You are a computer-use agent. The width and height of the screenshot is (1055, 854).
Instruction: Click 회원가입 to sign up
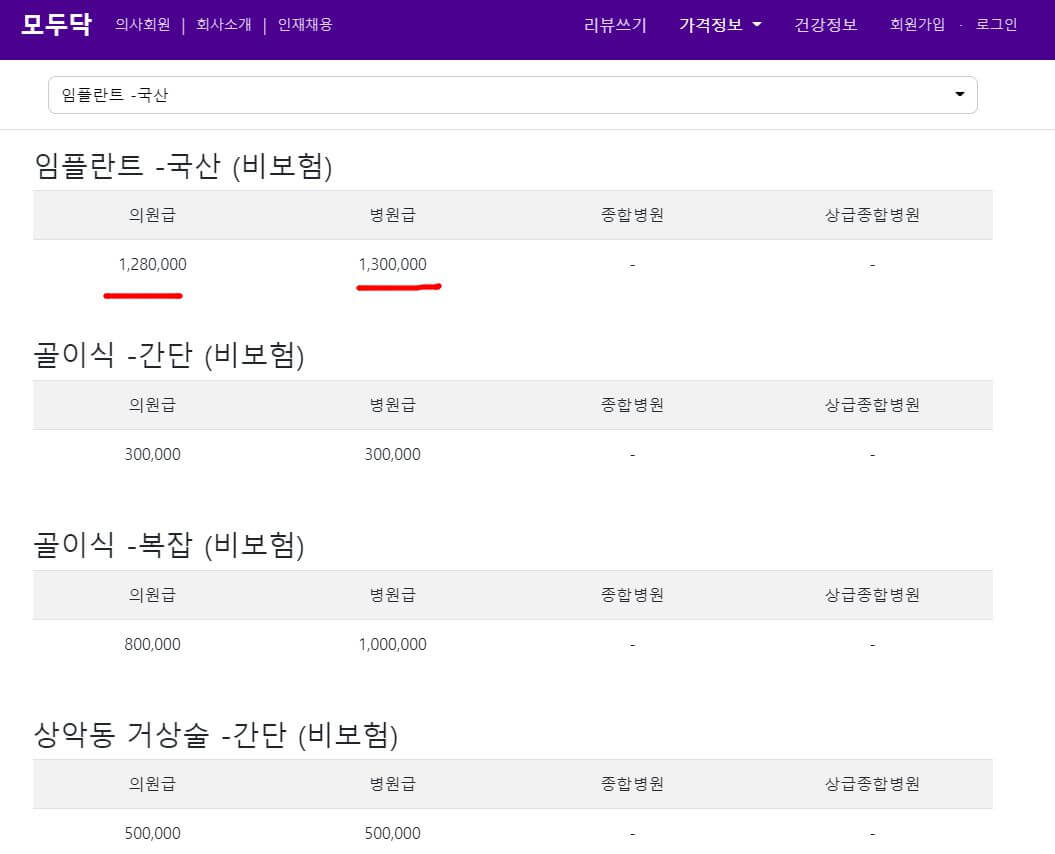point(916,24)
